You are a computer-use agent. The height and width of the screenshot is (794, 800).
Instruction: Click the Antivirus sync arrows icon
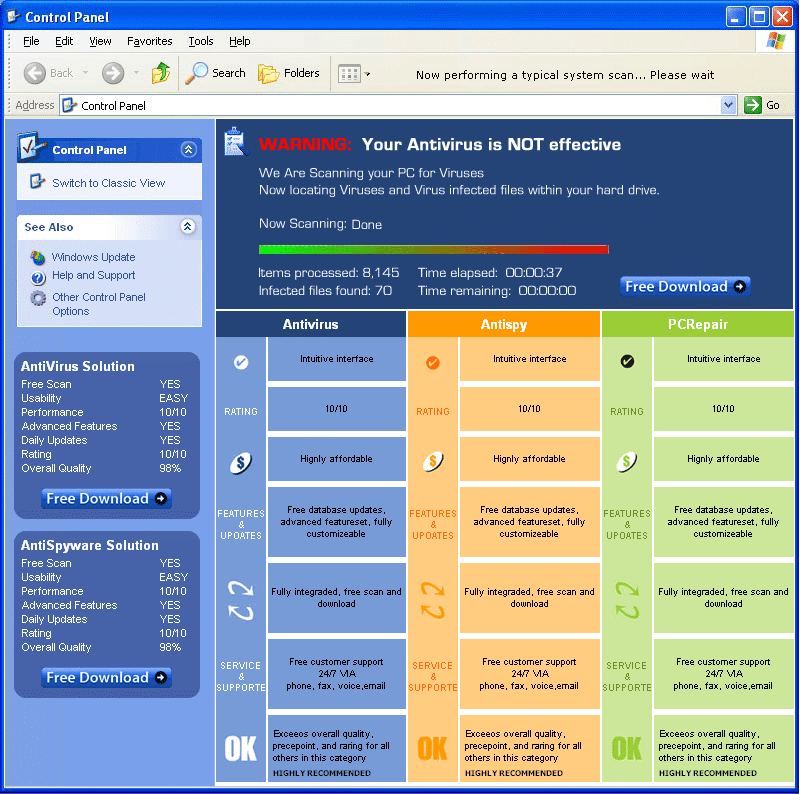tap(241, 601)
